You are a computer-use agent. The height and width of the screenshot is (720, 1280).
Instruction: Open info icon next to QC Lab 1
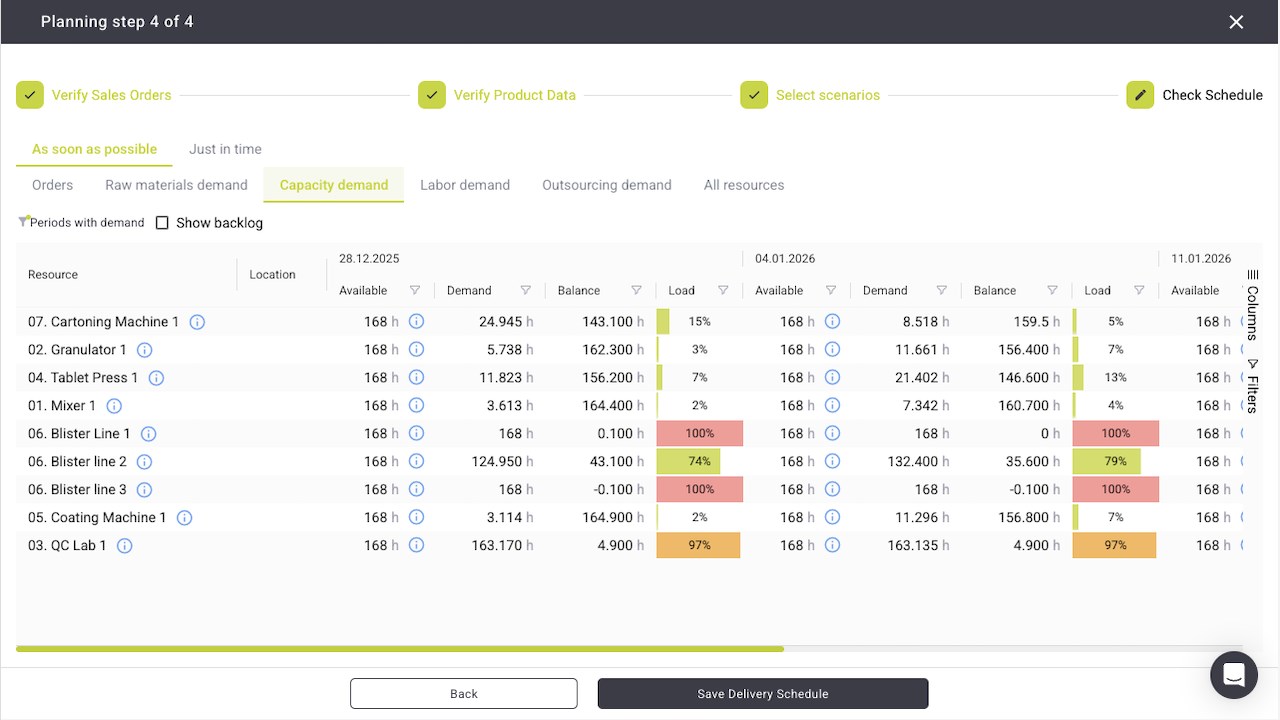pos(124,546)
